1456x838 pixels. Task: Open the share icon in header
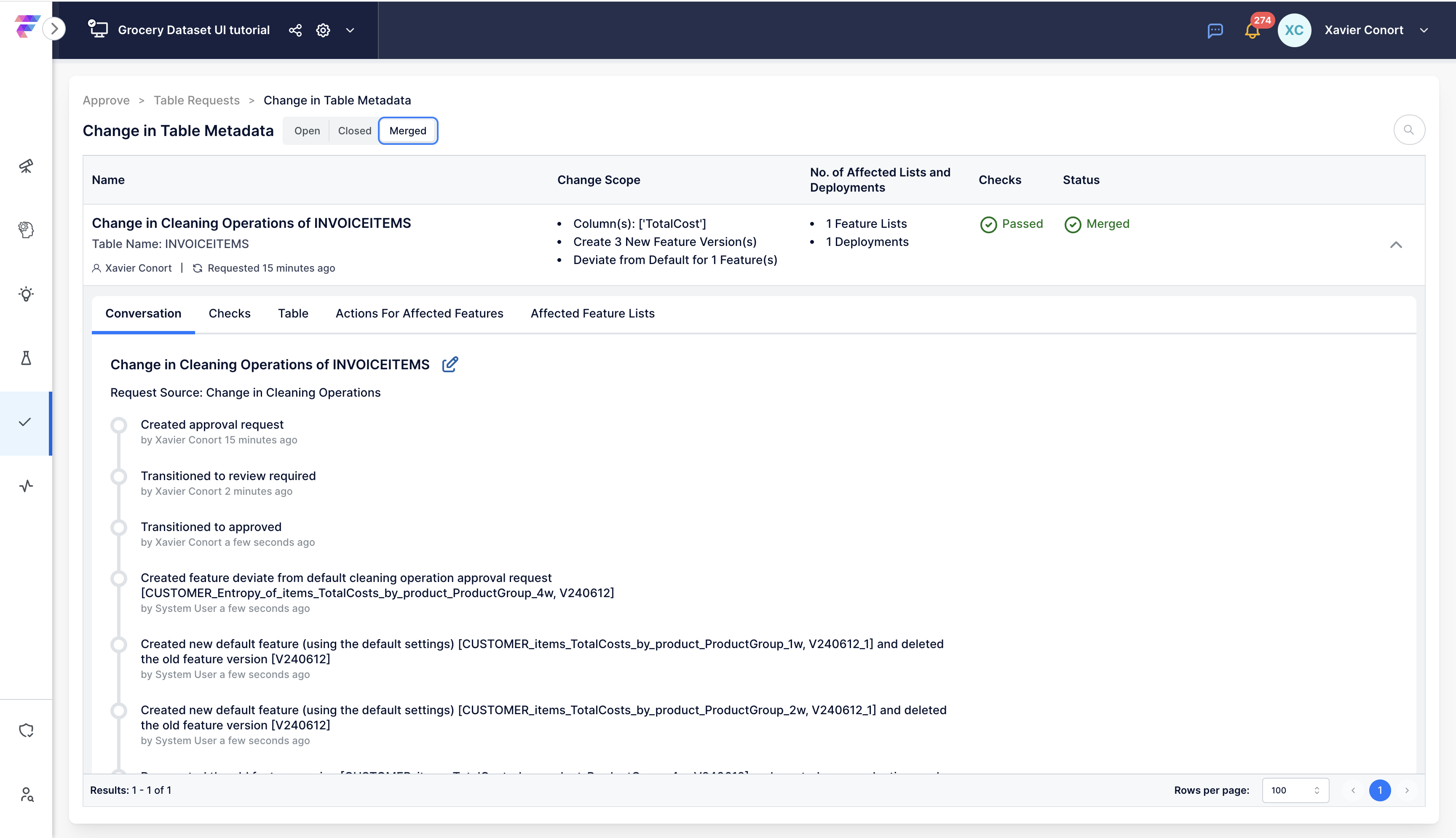pyautogui.click(x=295, y=30)
